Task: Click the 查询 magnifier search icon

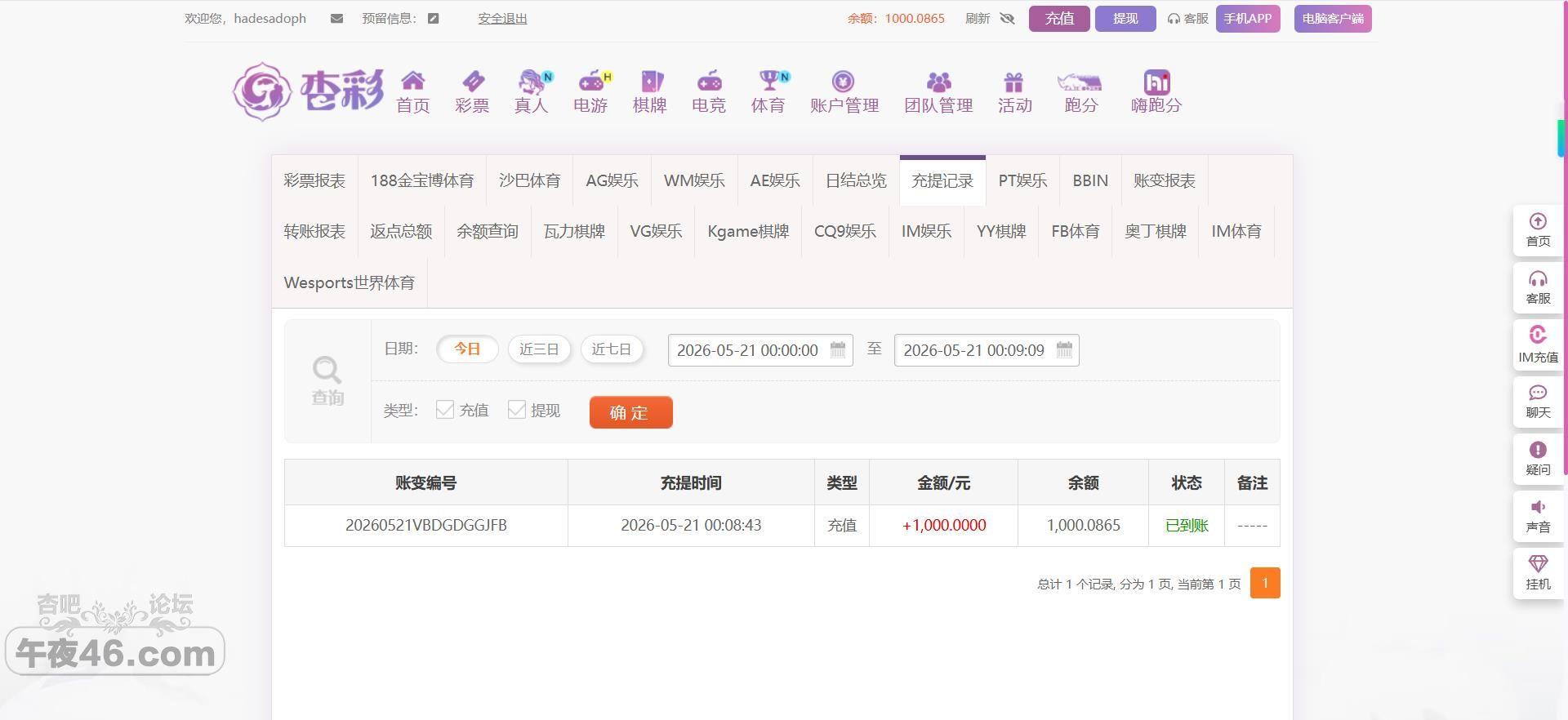Action: [327, 370]
